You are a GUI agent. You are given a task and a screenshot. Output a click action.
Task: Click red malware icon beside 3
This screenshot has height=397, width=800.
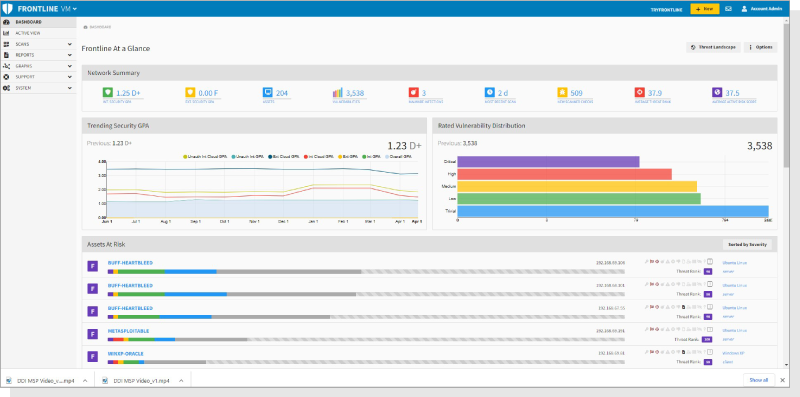coord(413,92)
